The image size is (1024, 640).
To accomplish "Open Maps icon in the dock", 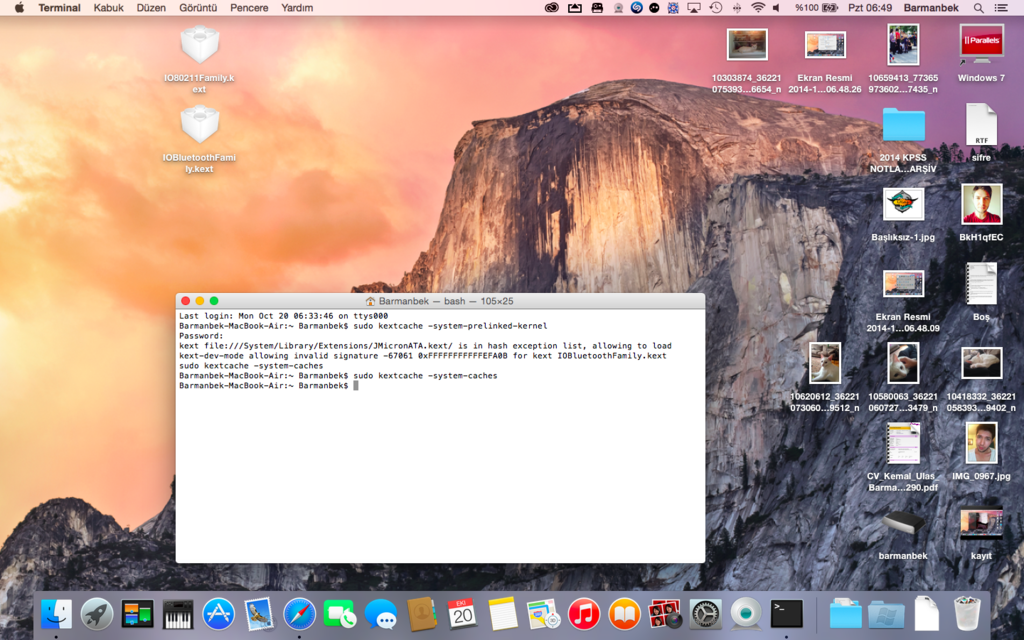I will pos(543,615).
